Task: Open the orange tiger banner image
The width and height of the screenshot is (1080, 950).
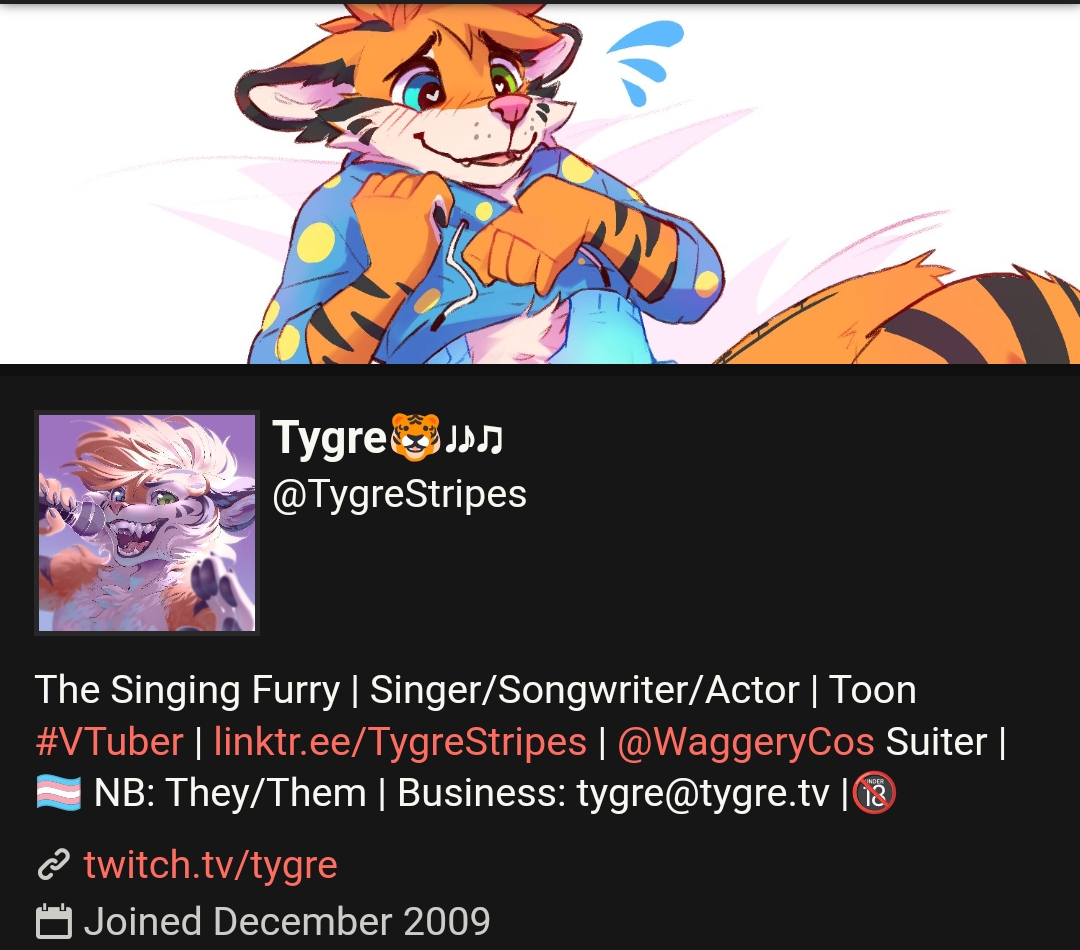Action: [x=540, y=183]
